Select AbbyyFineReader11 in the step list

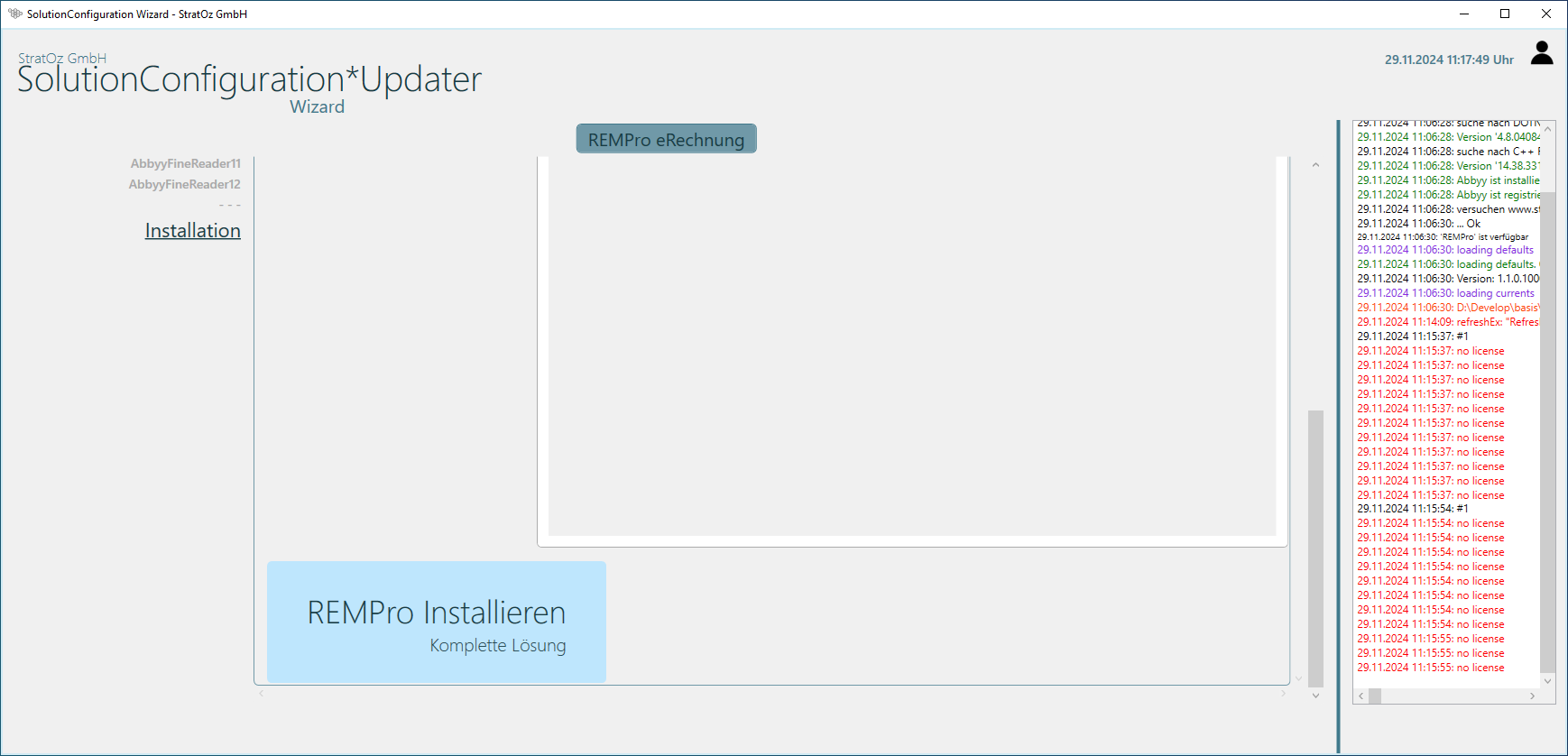click(x=185, y=163)
